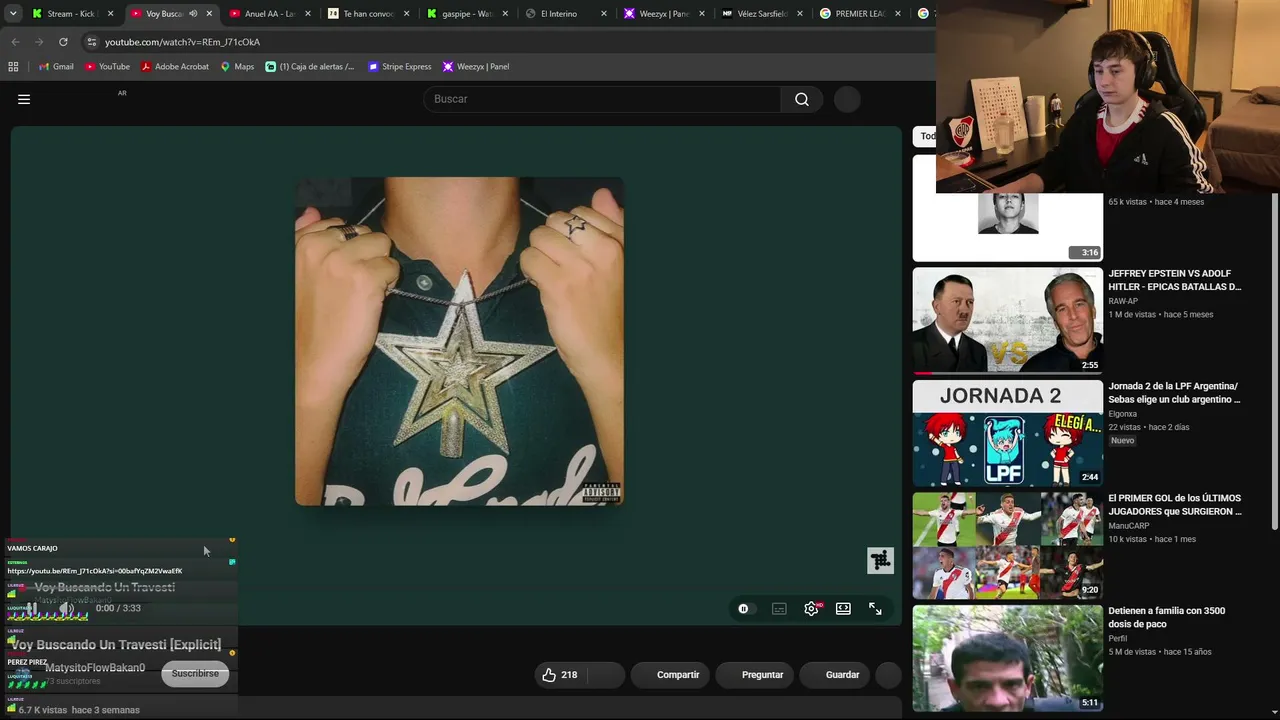Viewport: 1280px width, 720px height.
Task: Open the Jeffrey Epstein vs Adolf Hitler video thumbnail
Action: point(1007,320)
